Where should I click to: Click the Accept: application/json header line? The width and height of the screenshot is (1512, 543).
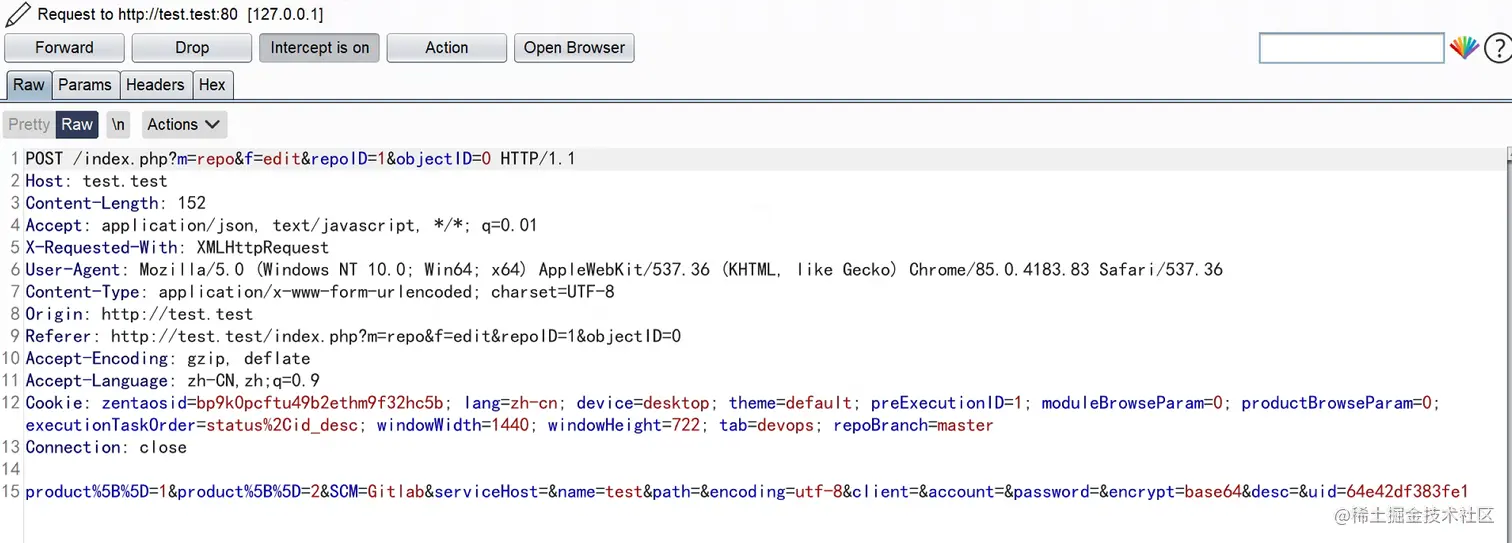pos(281,225)
